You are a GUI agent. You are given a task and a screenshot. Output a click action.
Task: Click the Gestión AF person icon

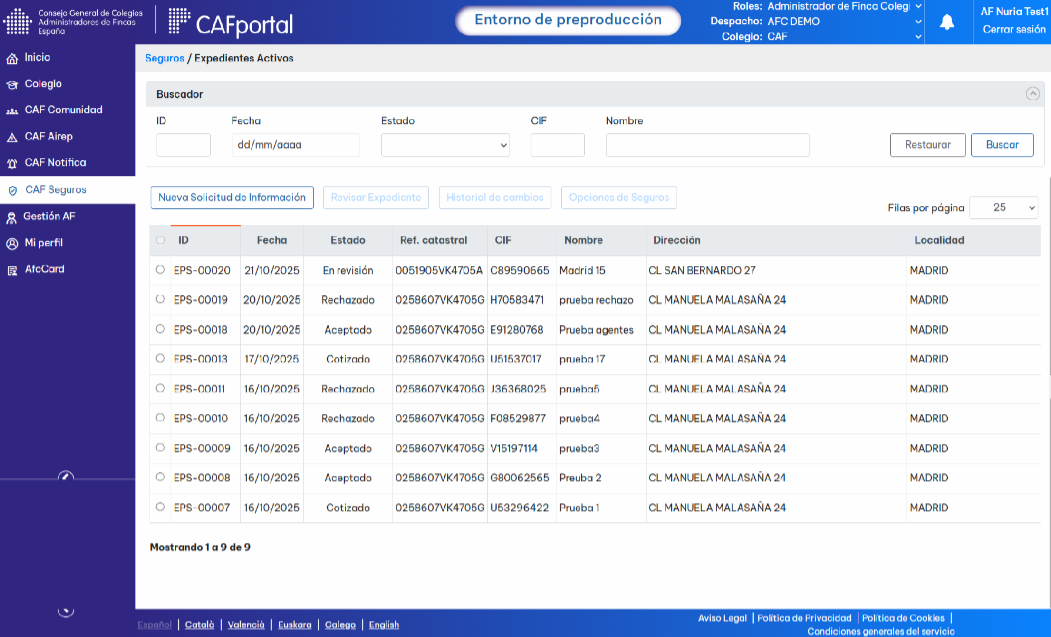coord(11,217)
